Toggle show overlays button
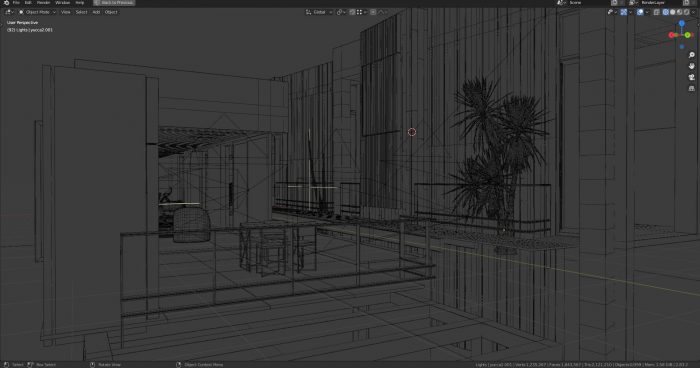 click(x=640, y=12)
